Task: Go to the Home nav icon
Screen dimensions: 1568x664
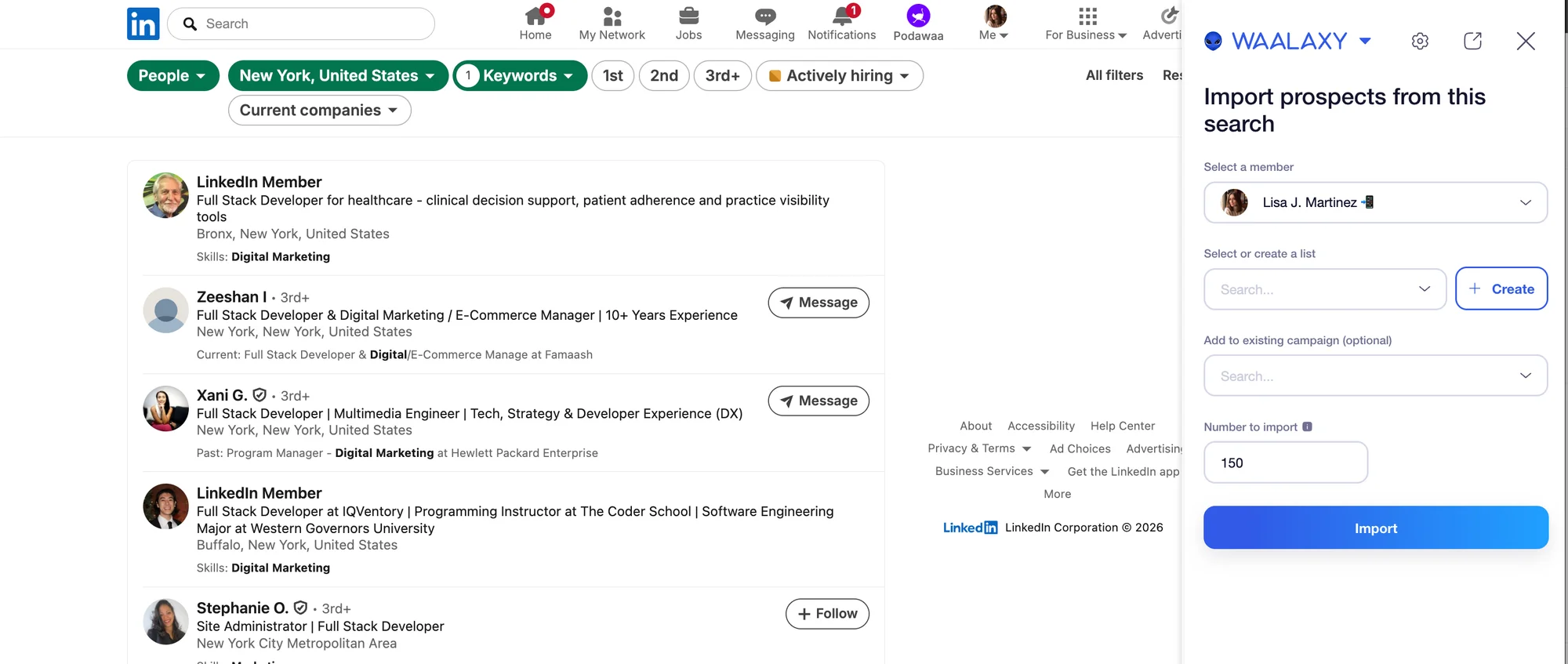Action: pyautogui.click(x=535, y=24)
